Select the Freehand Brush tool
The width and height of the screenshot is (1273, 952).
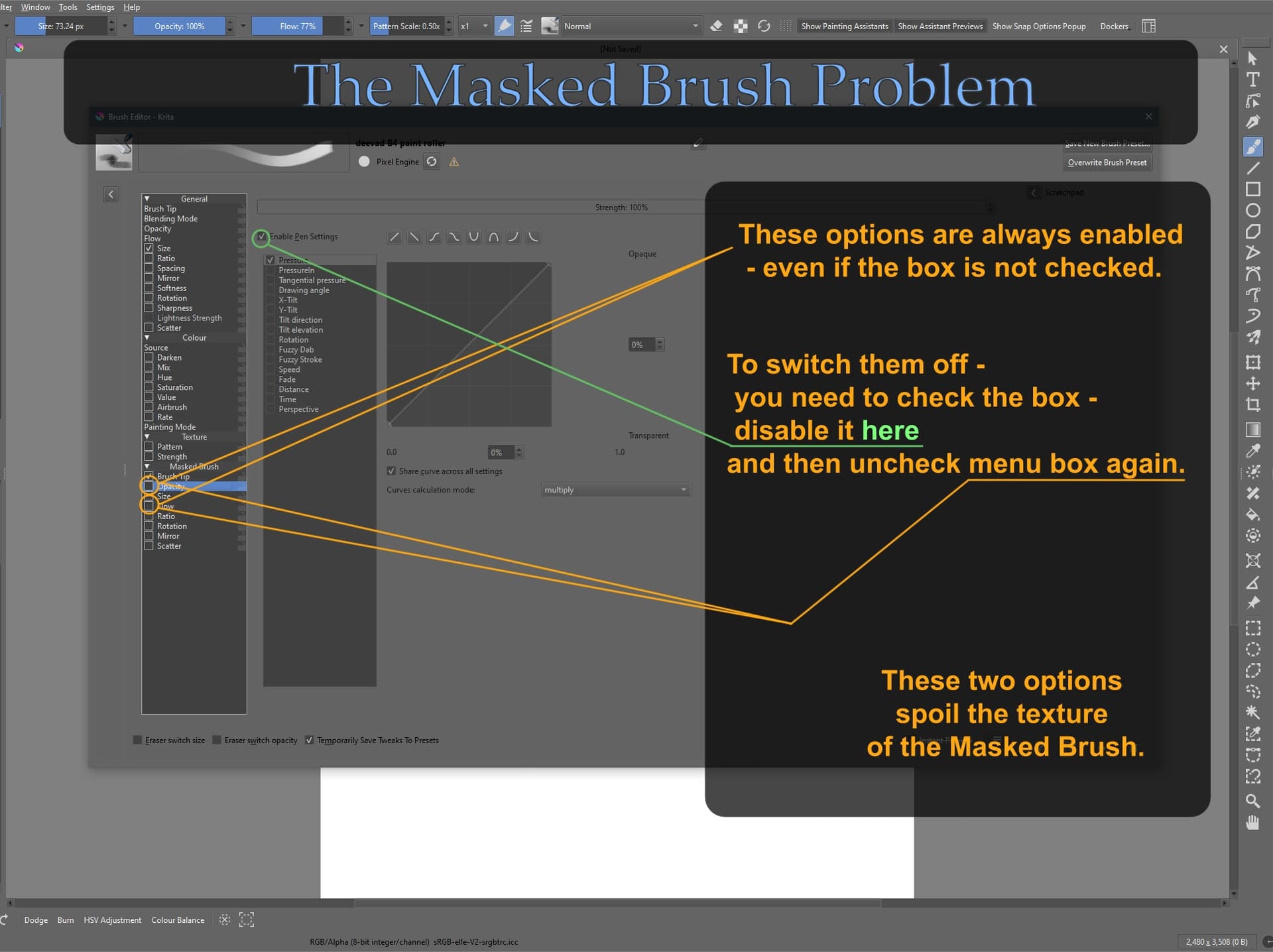click(x=1252, y=147)
